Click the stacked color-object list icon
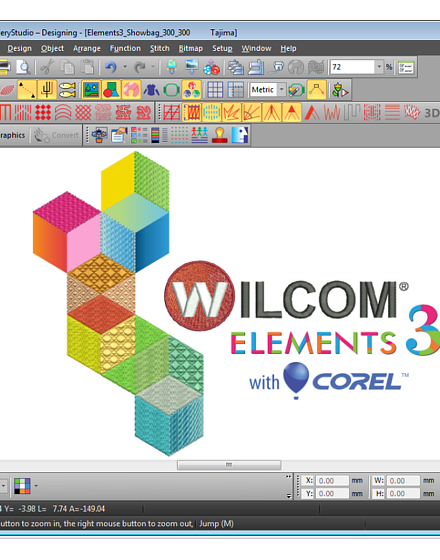 (x=236, y=67)
